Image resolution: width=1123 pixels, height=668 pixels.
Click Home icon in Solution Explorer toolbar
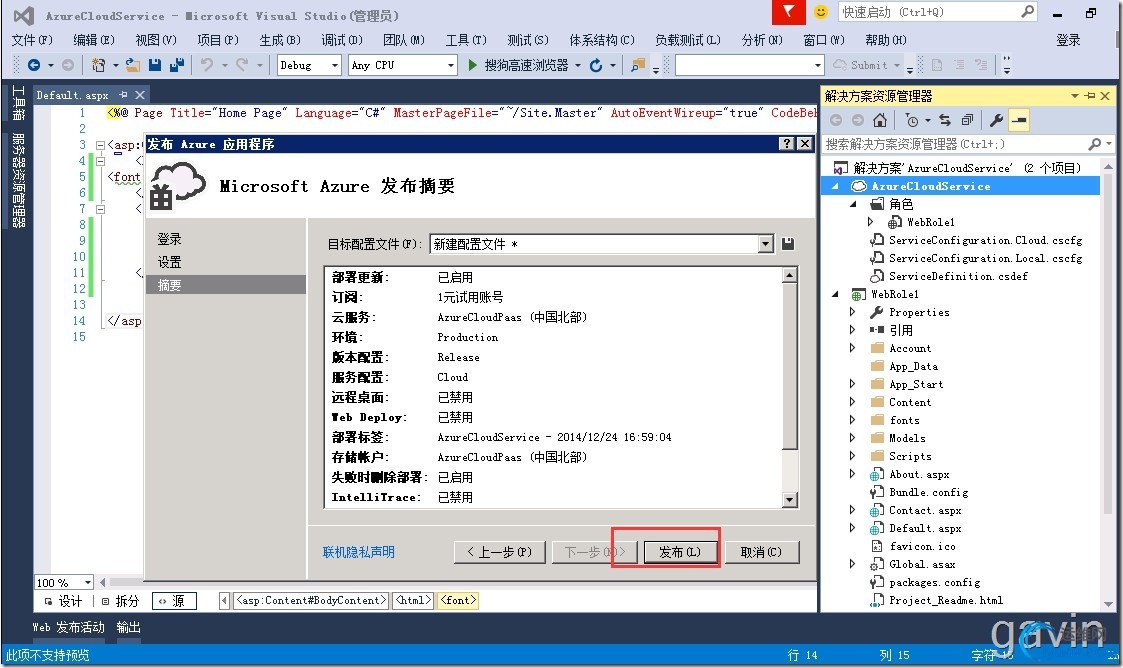coord(880,120)
